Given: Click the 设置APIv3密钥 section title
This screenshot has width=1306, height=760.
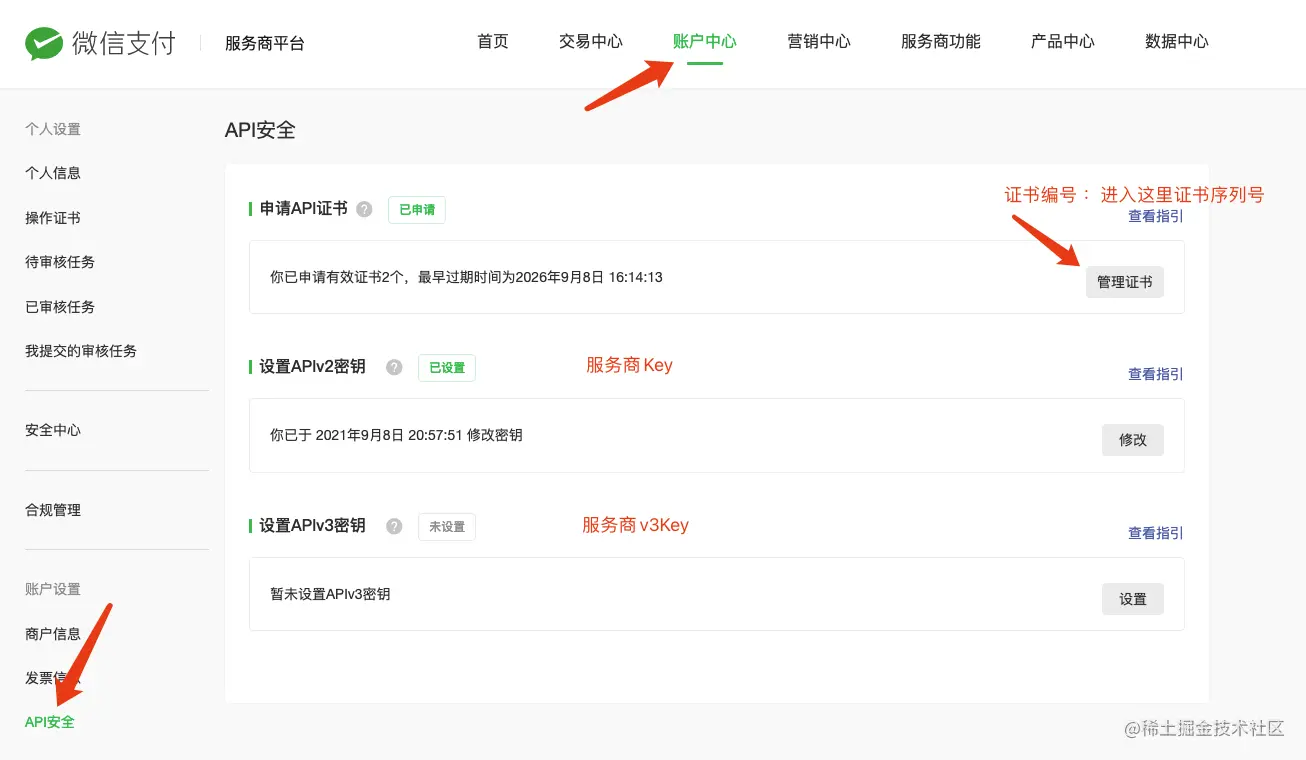Looking at the screenshot, I should coord(312,526).
